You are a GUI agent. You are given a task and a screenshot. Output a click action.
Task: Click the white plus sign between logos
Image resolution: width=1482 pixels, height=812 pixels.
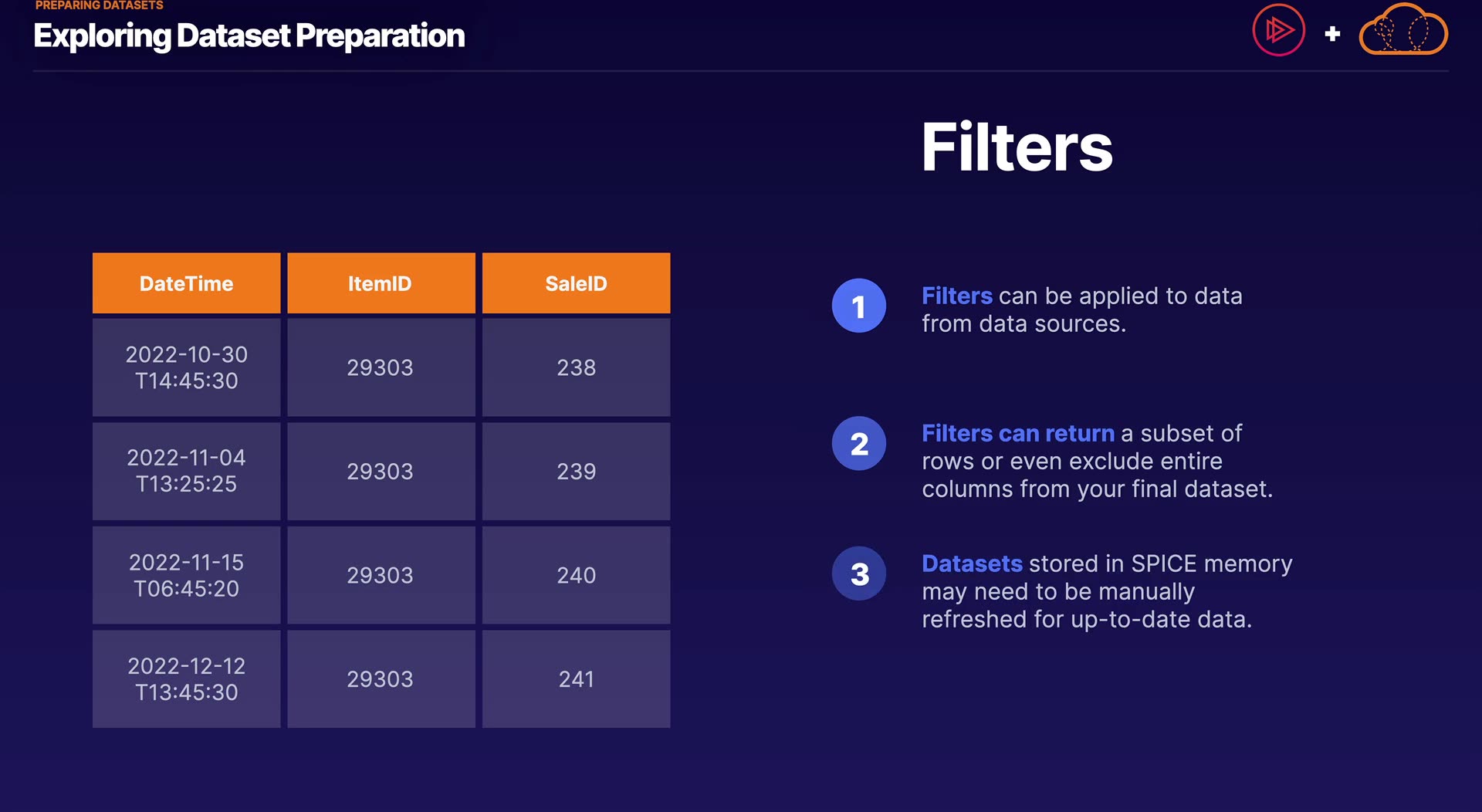point(1332,34)
